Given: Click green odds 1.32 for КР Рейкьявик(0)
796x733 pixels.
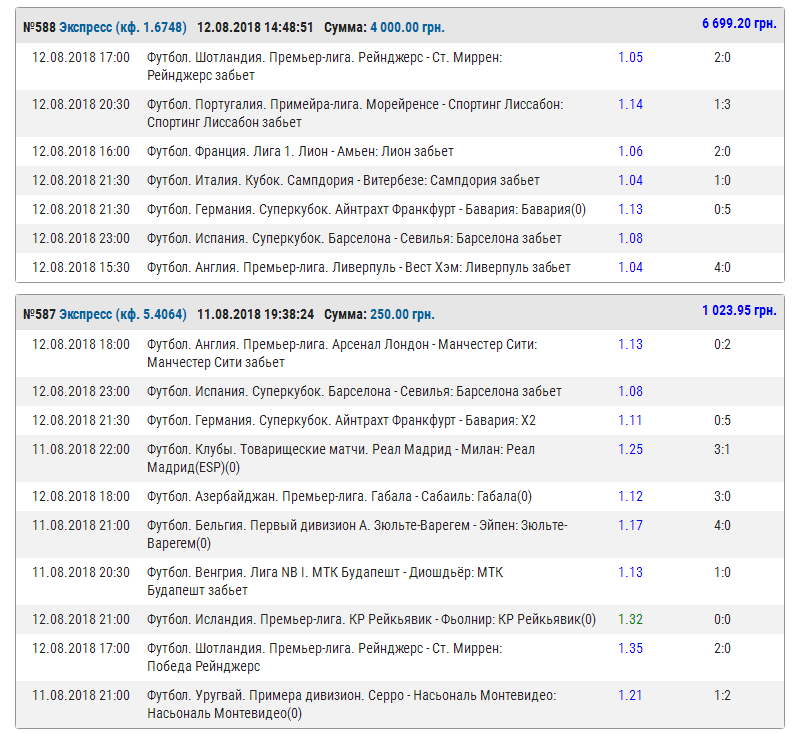Looking at the screenshot, I should [x=631, y=619].
